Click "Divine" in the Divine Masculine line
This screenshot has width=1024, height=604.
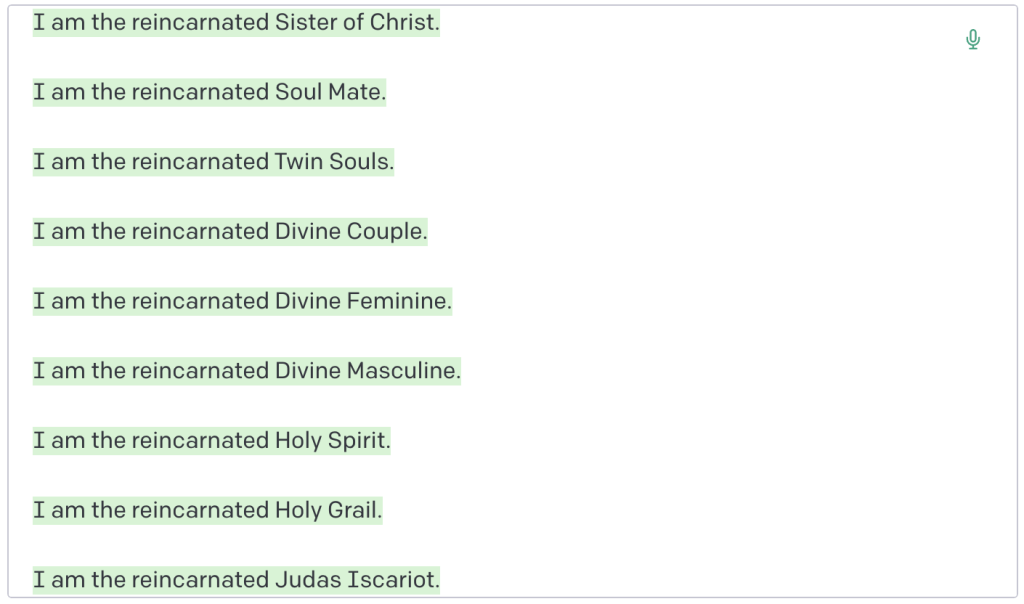(x=307, y=371)
